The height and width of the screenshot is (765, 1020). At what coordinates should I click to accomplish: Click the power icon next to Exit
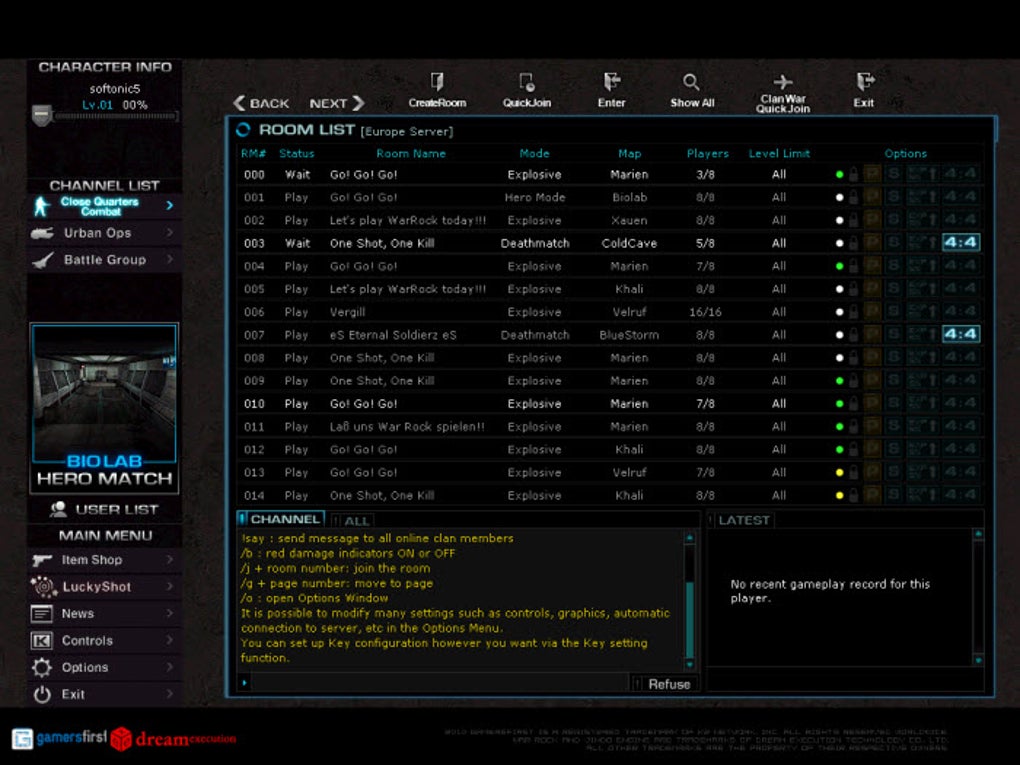point(42,695)
